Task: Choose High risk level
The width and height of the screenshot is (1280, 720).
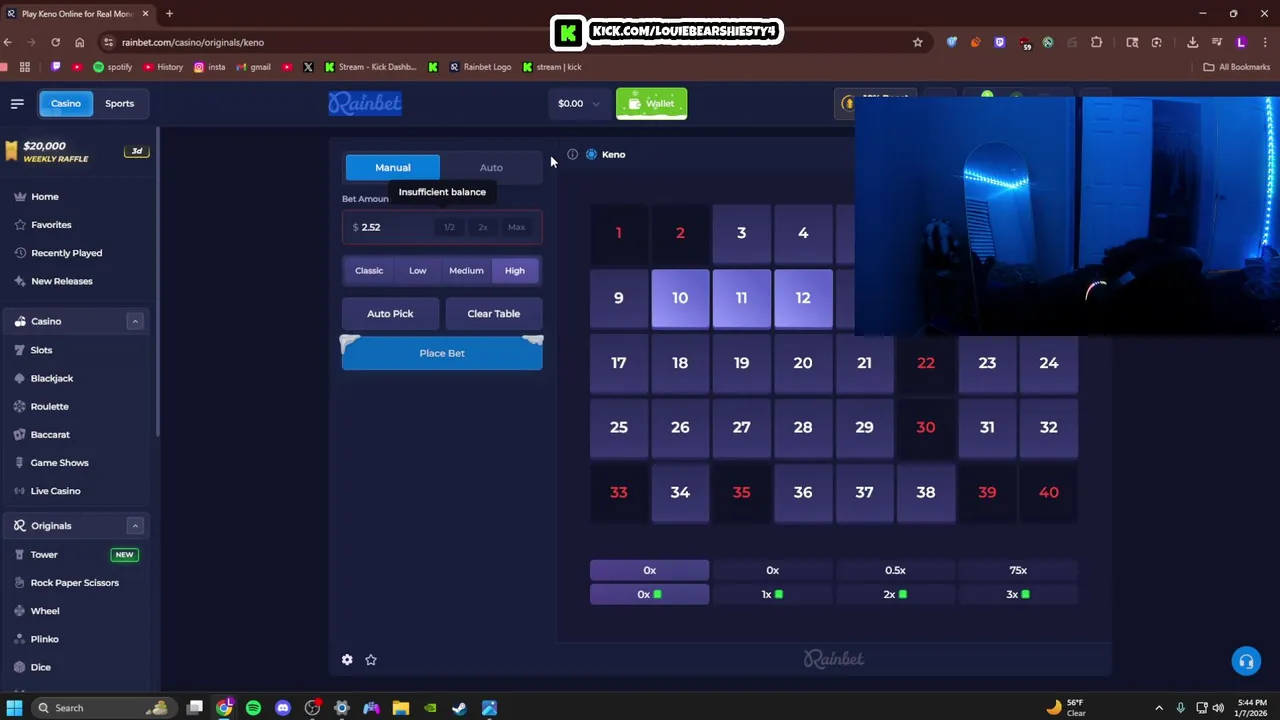Action: (514, 270)
